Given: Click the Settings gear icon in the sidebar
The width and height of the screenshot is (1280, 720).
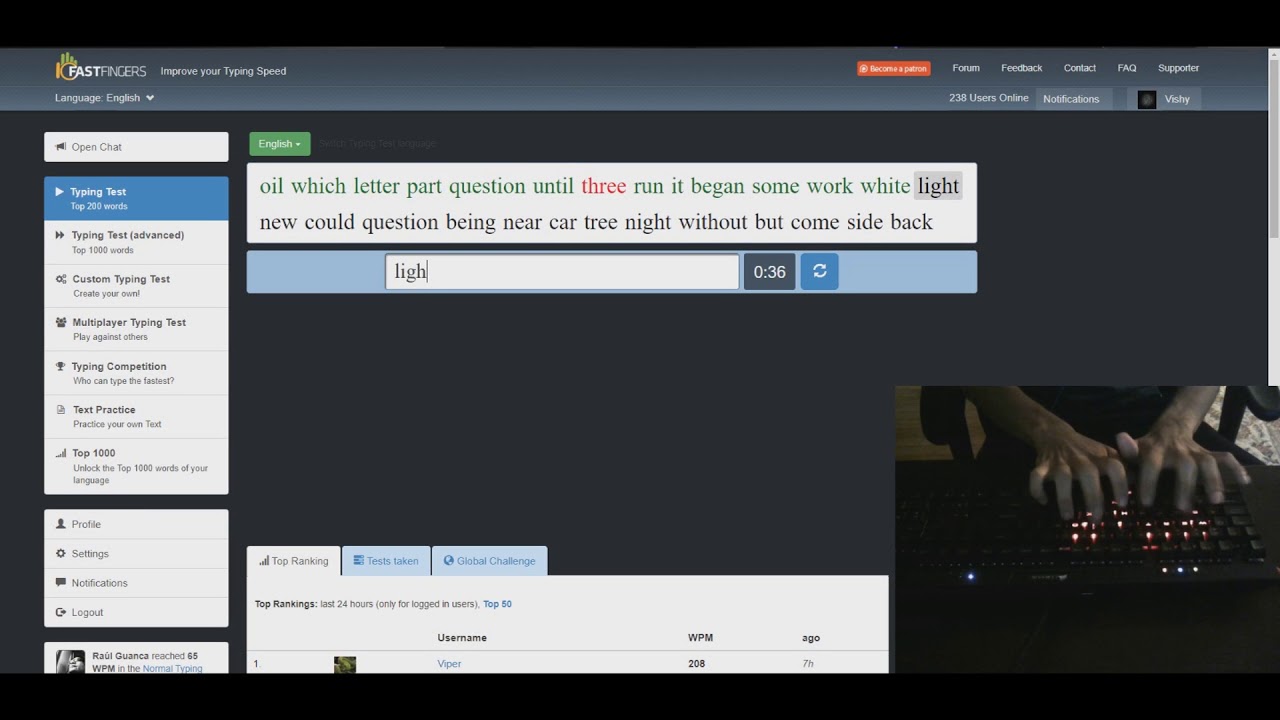Looking at the screenshot, I should (x=61, y=553).
